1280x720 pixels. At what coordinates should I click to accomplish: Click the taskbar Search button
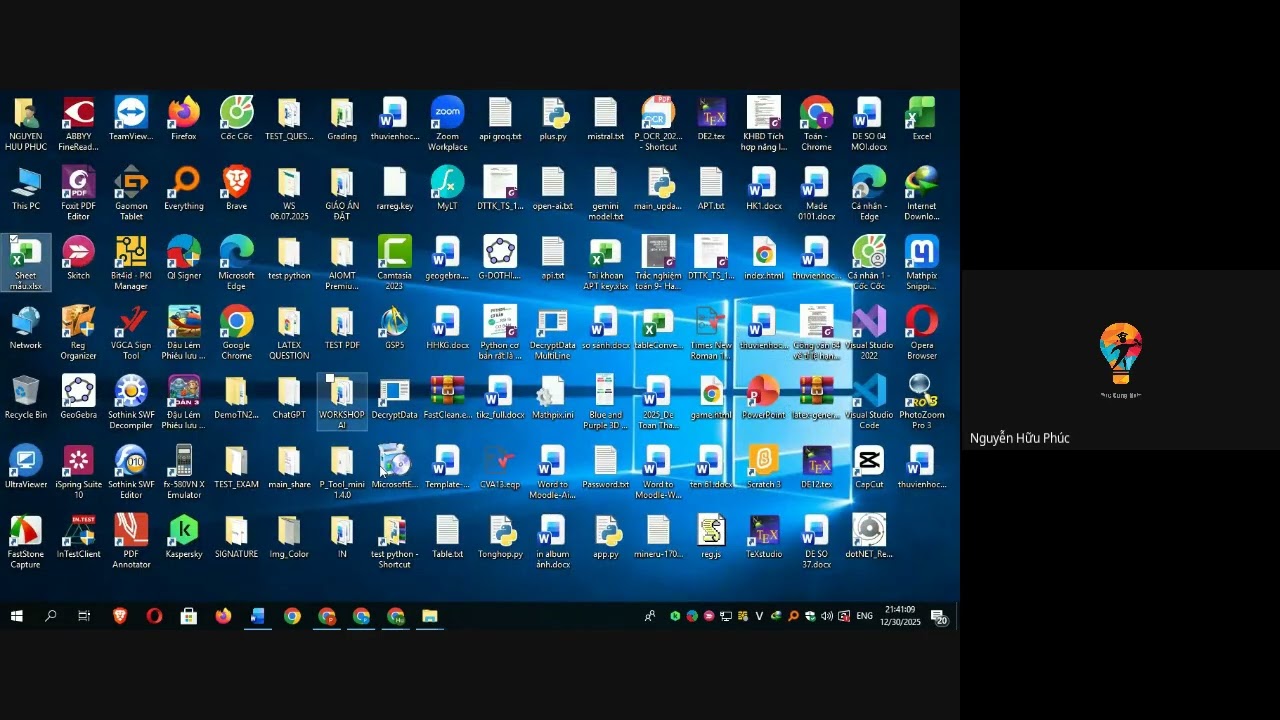tap(50, 616)
